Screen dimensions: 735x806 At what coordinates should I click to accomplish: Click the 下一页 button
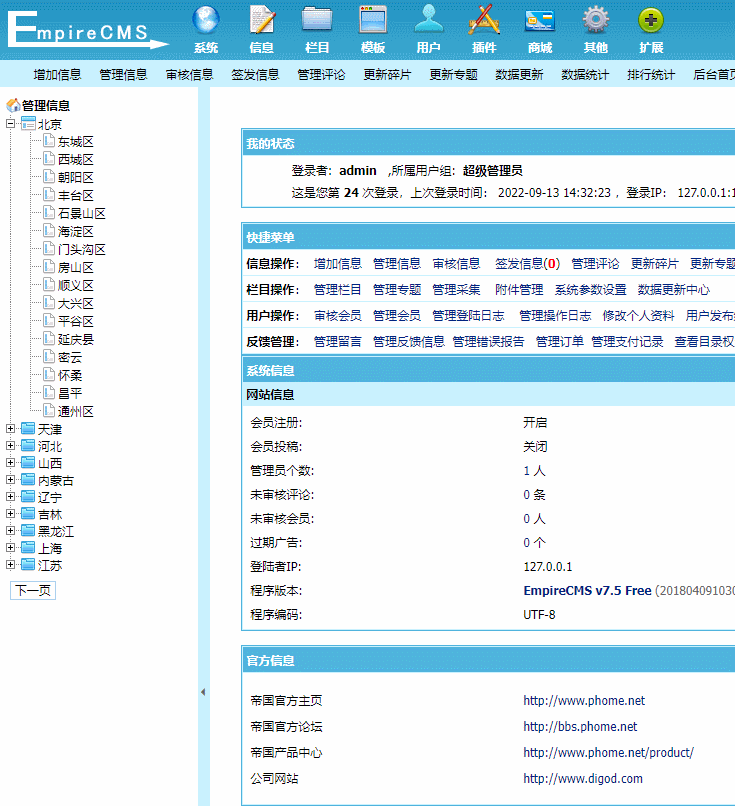pos(33,590)
